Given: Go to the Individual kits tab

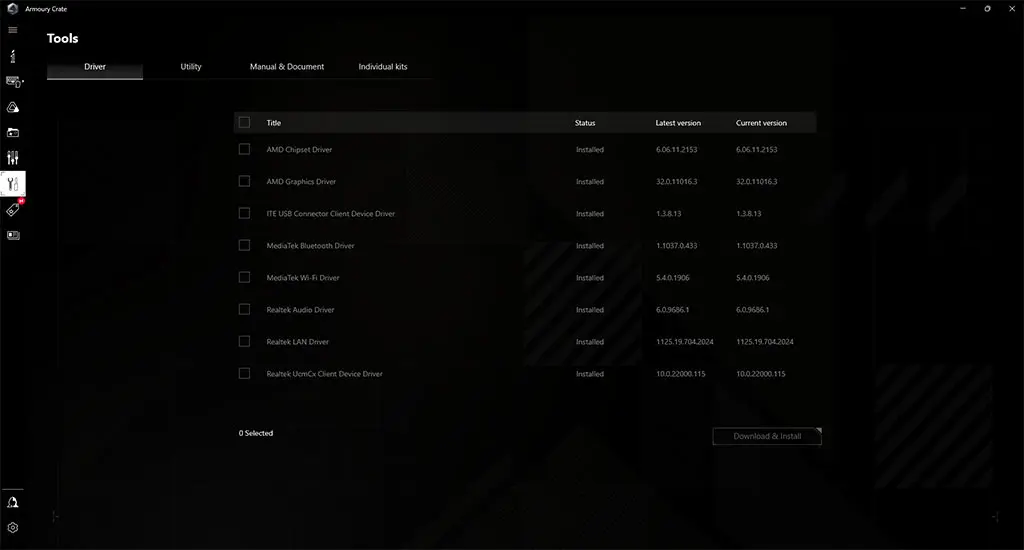Looking at the screenshot, I should pyautogui.click(x=383, y=67).
